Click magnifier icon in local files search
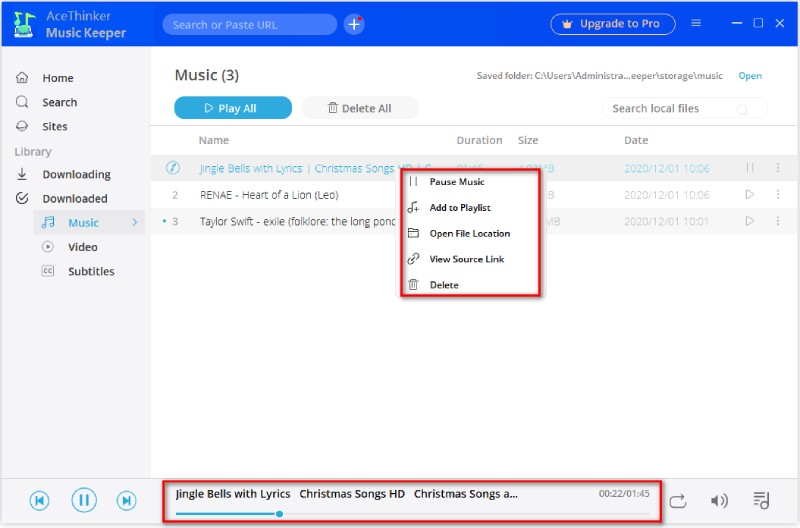 742,109
